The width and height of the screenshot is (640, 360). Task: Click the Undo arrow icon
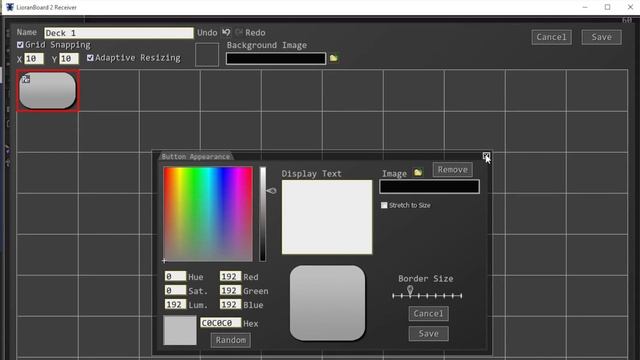(226, 32)
